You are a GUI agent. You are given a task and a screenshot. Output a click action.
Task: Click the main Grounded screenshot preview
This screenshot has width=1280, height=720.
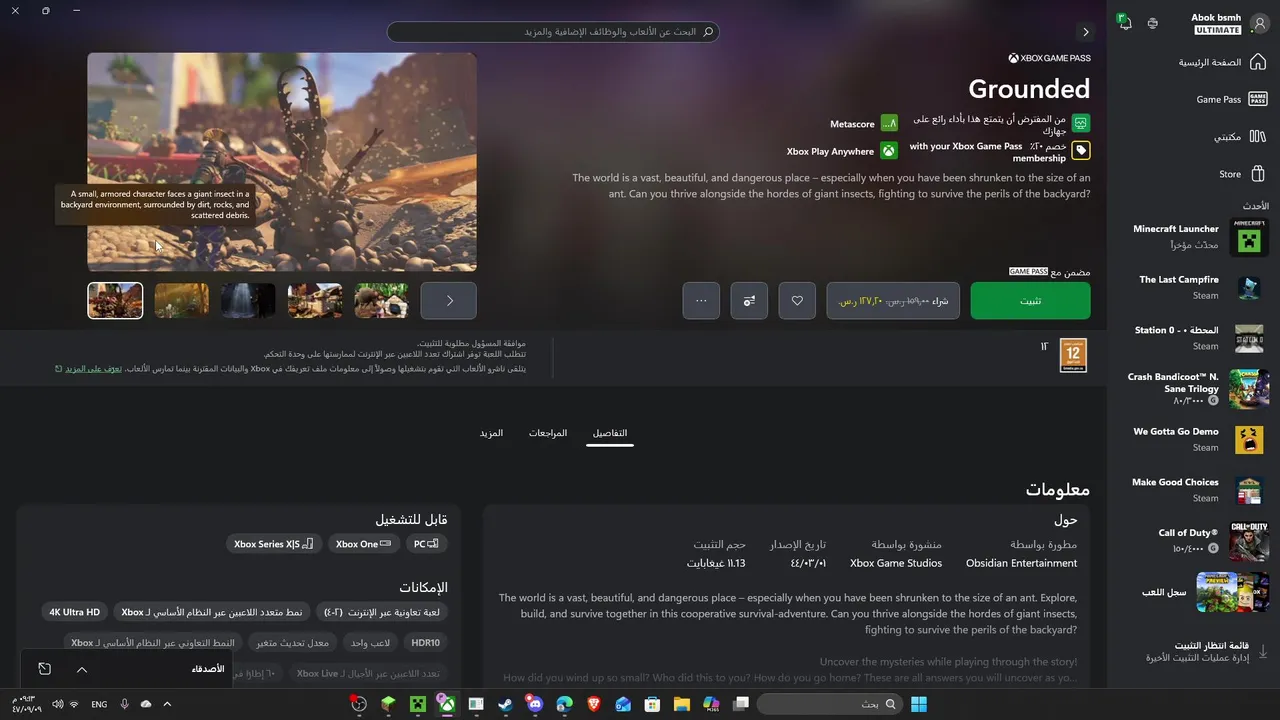282,162
